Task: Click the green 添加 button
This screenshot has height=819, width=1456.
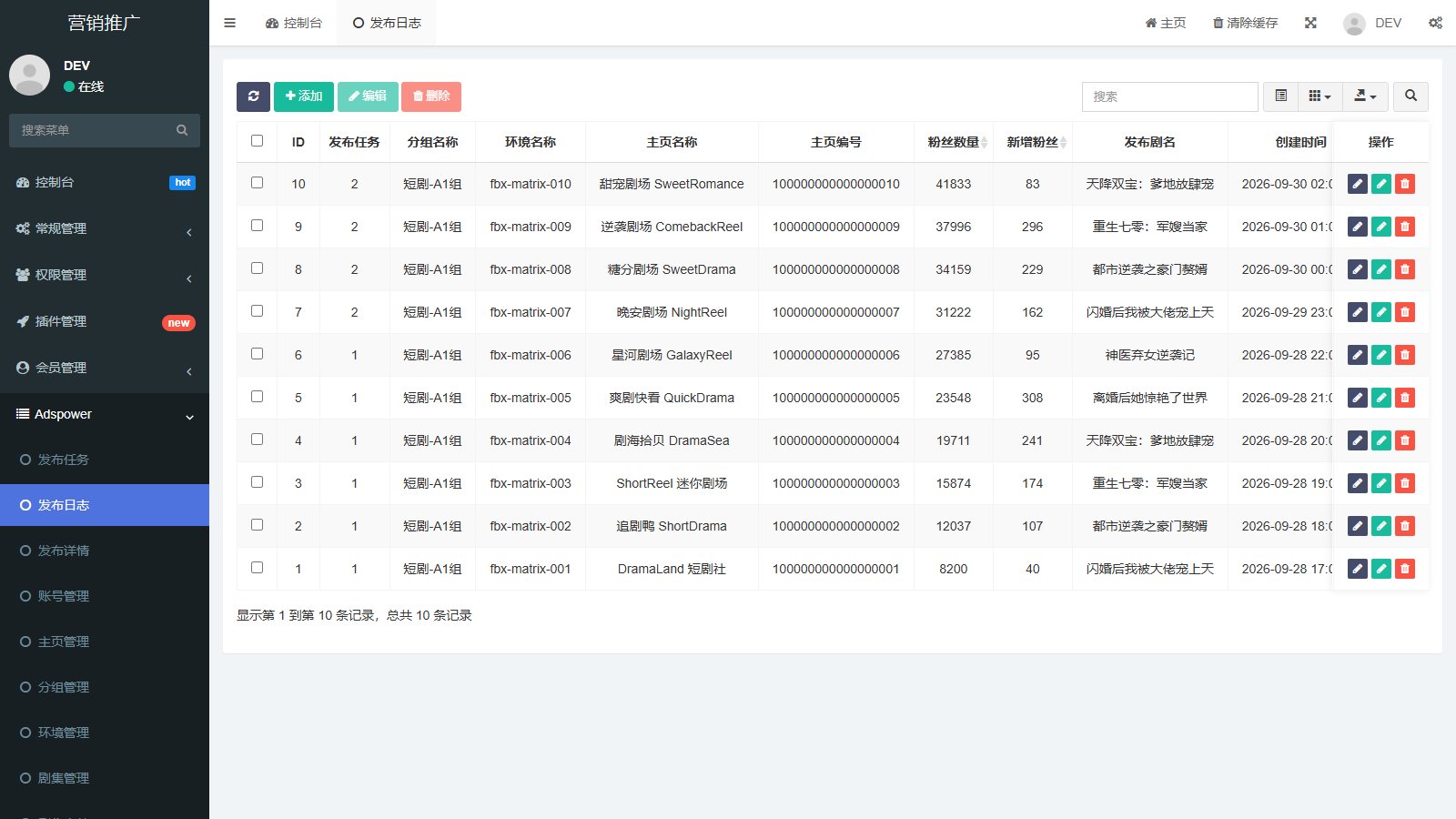Action: click(304, 96)
